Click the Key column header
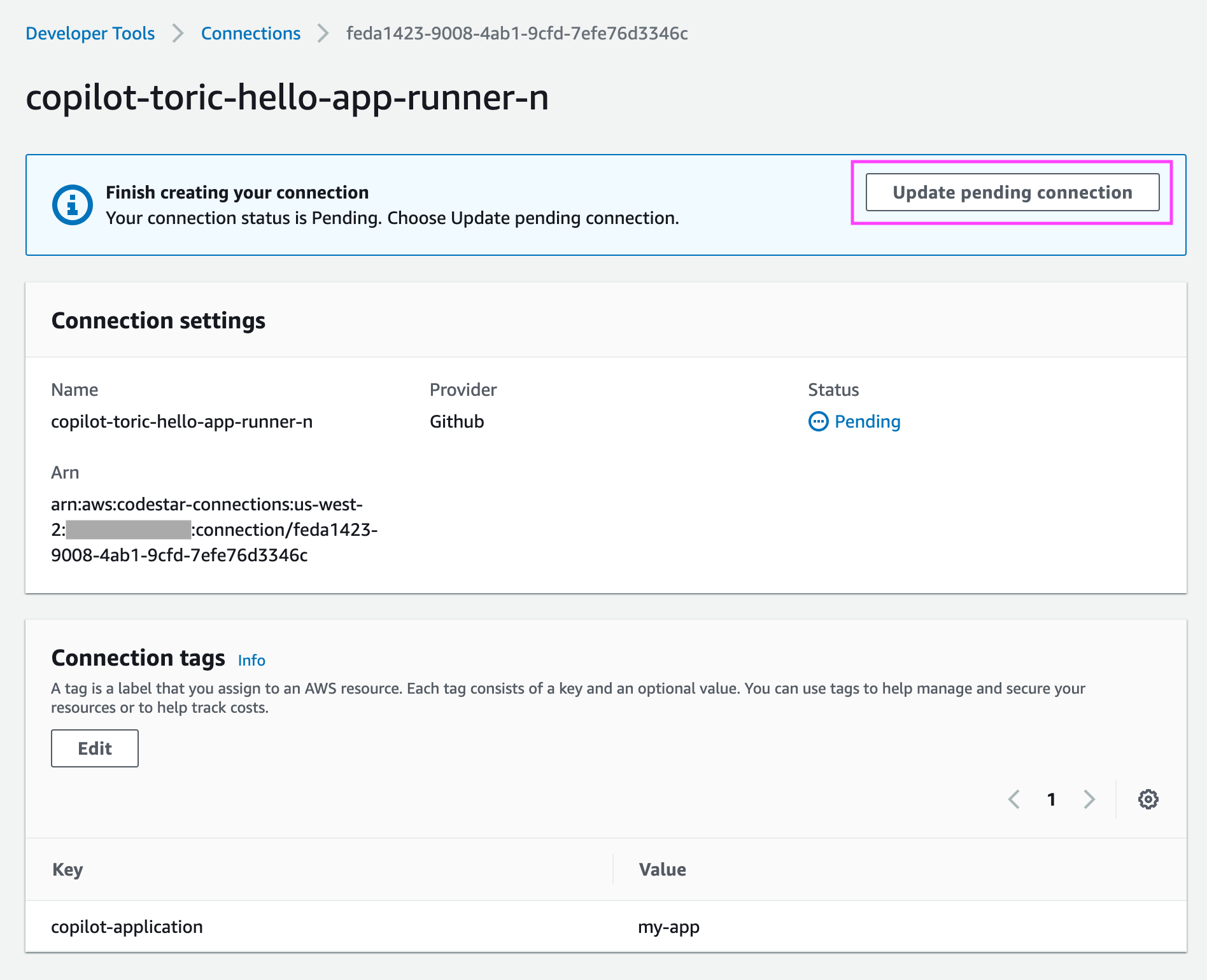 click(x=67, y=869)
